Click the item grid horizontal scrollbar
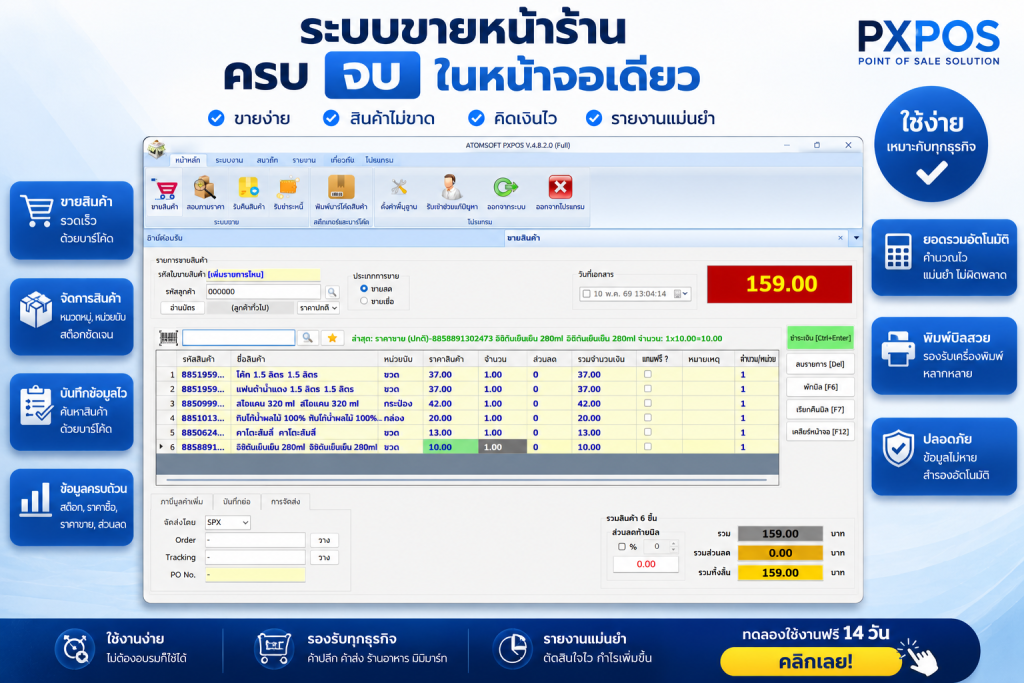Image resolution: width=1024 pixels, height=683 pixels. coord(467,480)
